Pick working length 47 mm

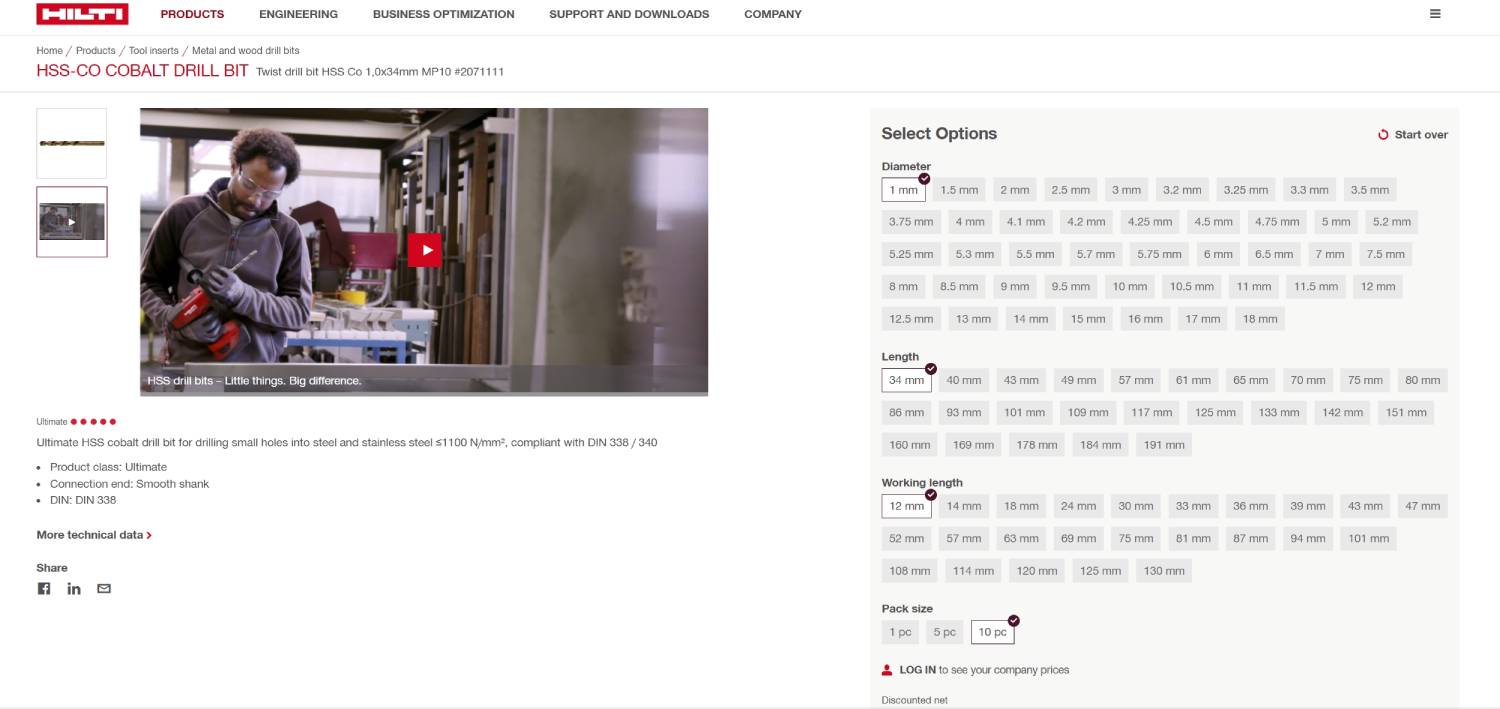[1423, 506]
